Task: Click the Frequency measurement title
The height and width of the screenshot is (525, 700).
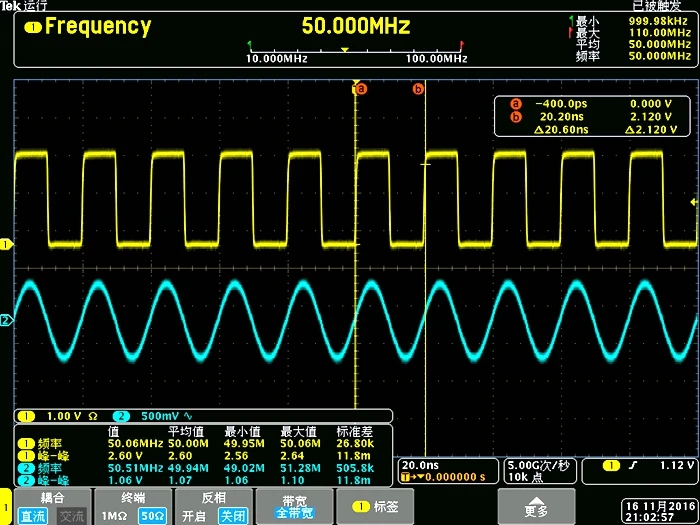Action: [x=98, y=27]
